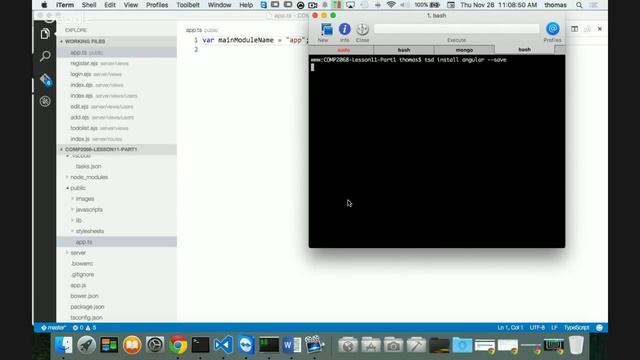Select tasks.json in the file tree
The height and width of the screenshot is (360, 640).
coord(89,167)
